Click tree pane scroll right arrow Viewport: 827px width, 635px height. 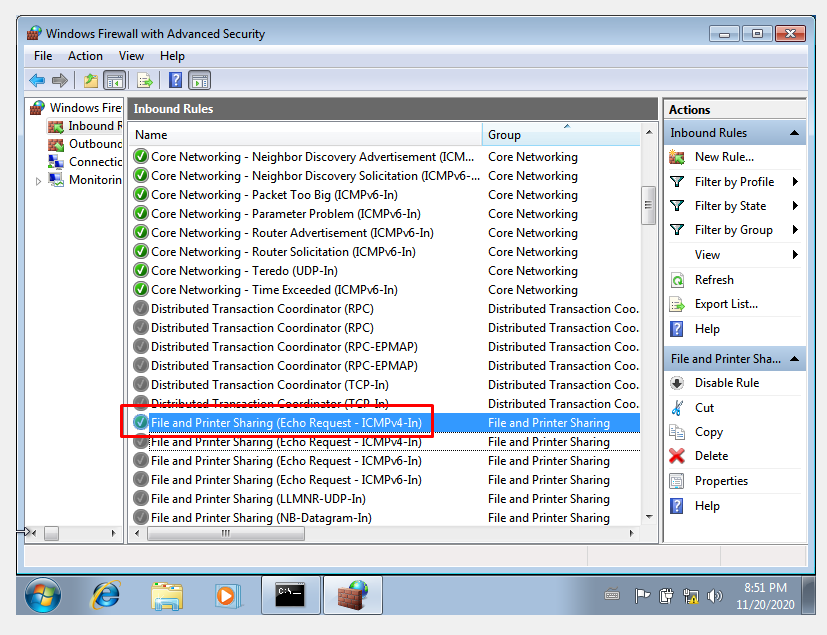tap(113, 533)
